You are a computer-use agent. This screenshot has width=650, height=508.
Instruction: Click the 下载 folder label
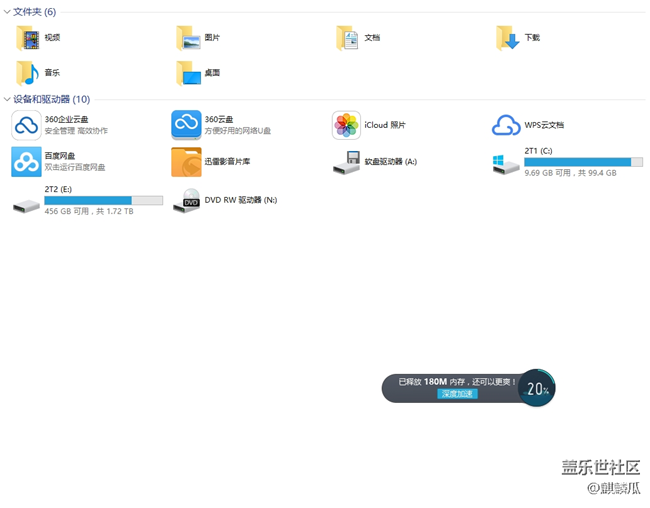(532, 38)
